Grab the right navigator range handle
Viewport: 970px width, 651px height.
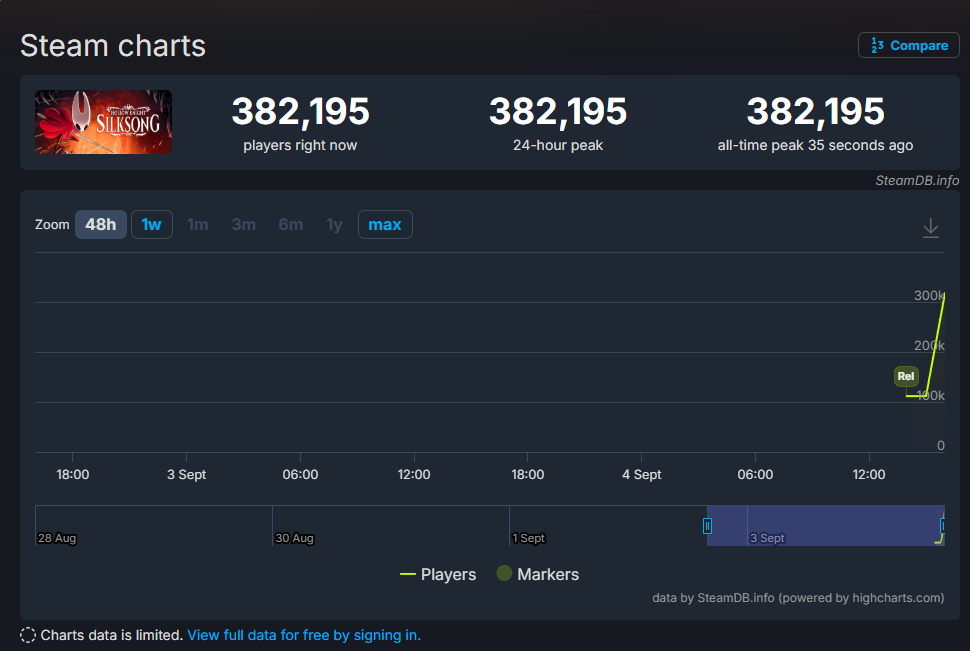click(x=942, y=526)
